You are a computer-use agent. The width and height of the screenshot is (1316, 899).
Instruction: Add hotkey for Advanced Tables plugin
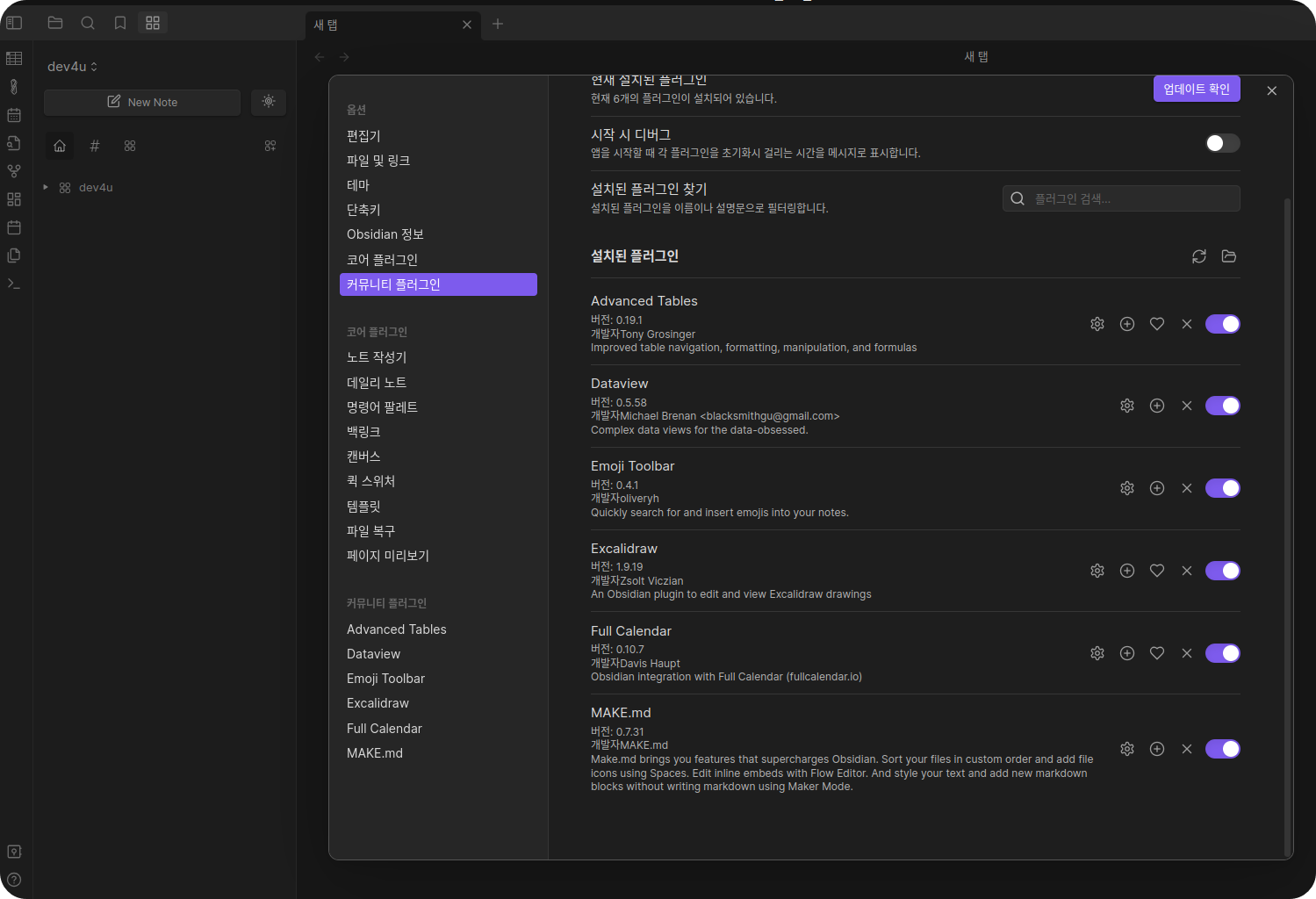click(x=1127, y=324)
